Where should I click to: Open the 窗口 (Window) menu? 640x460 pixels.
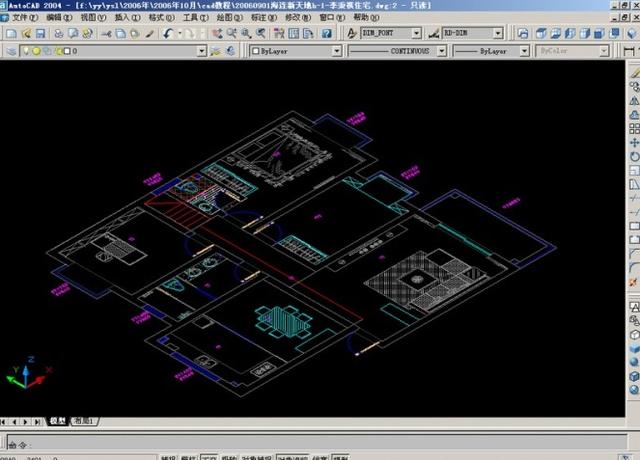pyautogui.click(x=332, y=18)
